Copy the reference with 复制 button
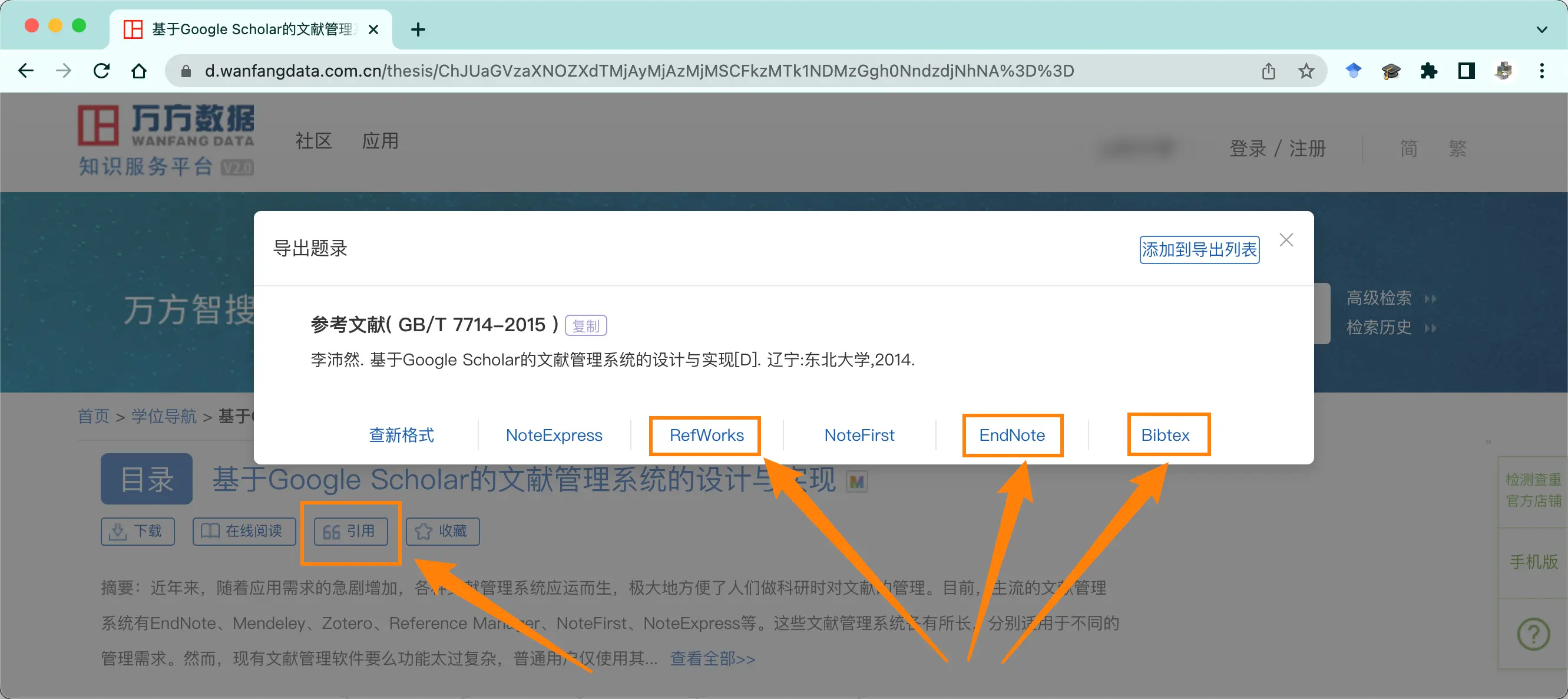The height and width of the screenshot is (699, 1568). click(585, 326)
